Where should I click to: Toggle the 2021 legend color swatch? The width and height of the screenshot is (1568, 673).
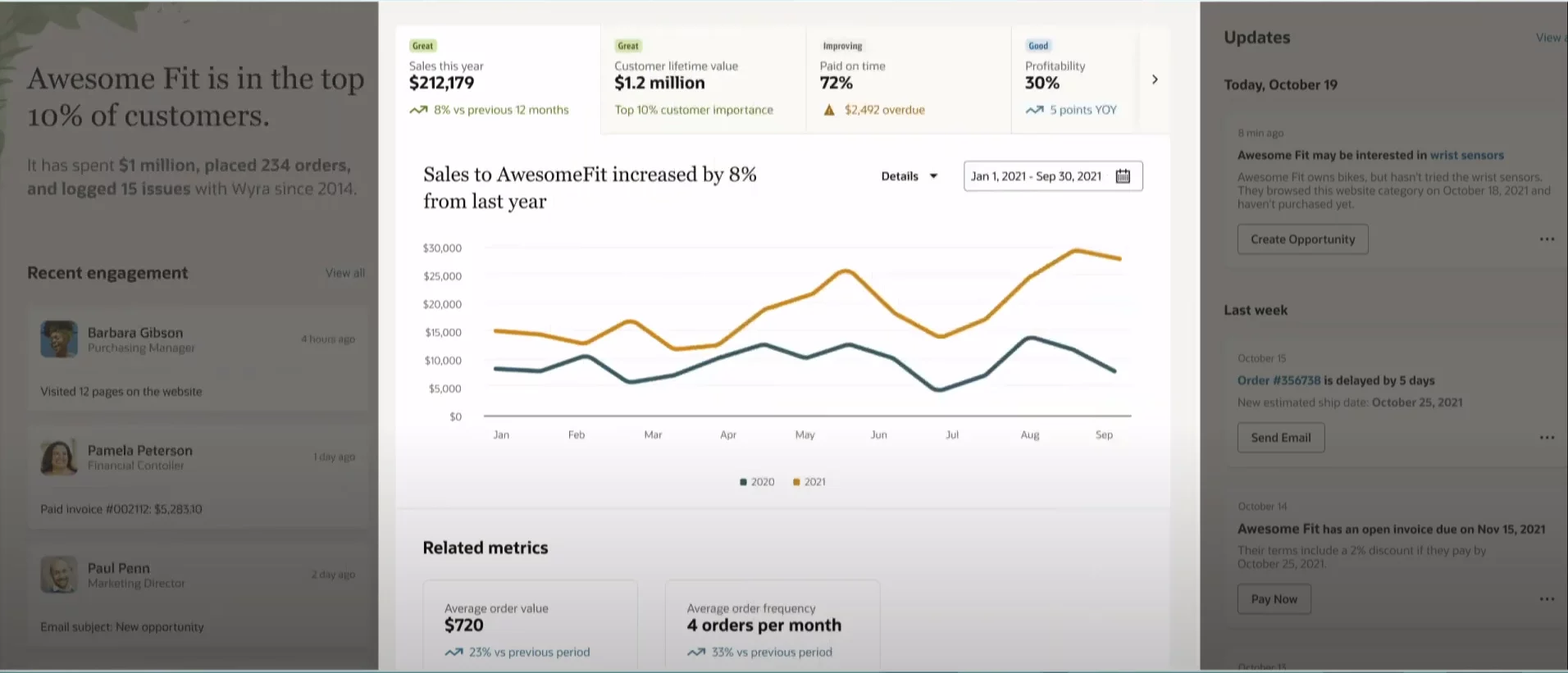coord(796,482)
